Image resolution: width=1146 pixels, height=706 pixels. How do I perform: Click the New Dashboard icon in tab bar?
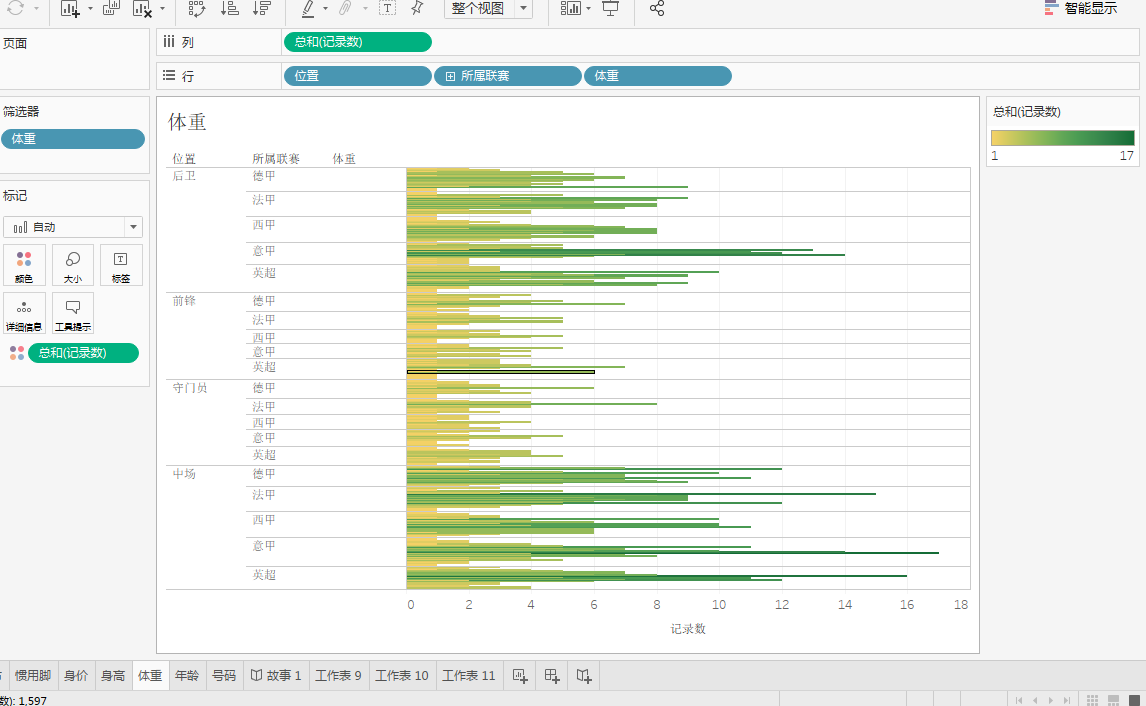pyautogui.click(x=552, y=676)
